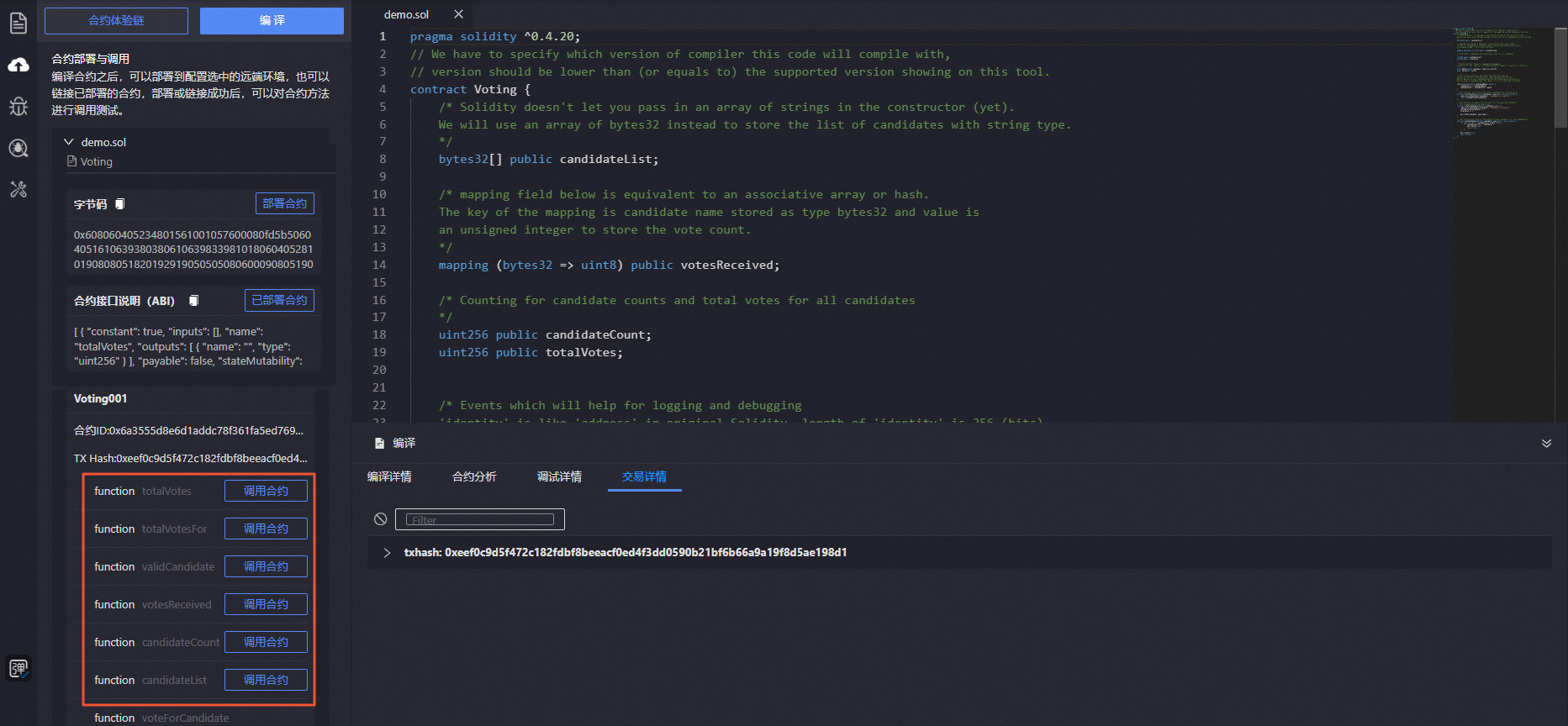This screenshot has height=726, width=1568.
Task: Click the clear transactions circle-slash icon
Action: coord(381,519)
